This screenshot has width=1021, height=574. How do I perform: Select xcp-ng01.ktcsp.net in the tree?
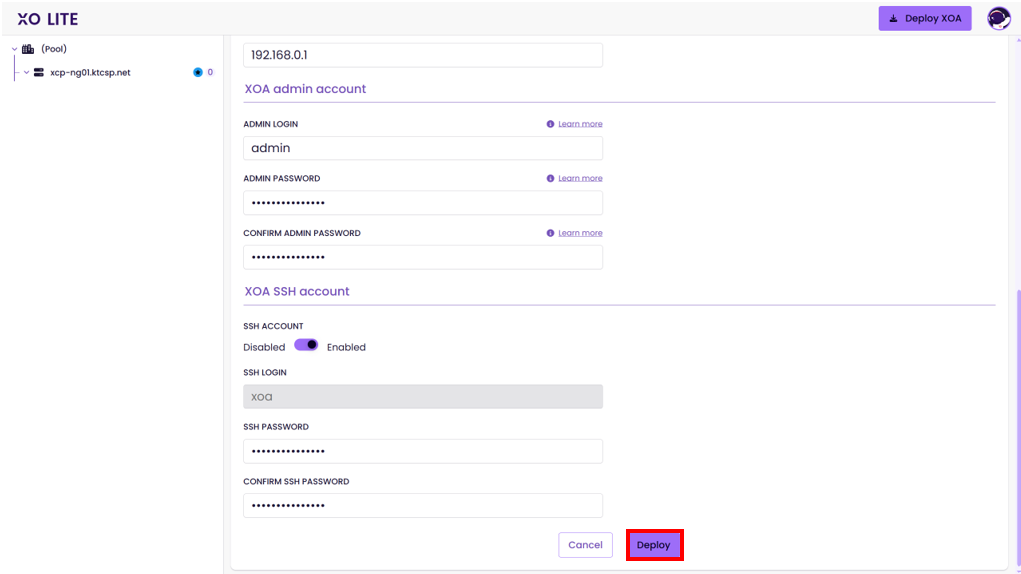[90, 73]
